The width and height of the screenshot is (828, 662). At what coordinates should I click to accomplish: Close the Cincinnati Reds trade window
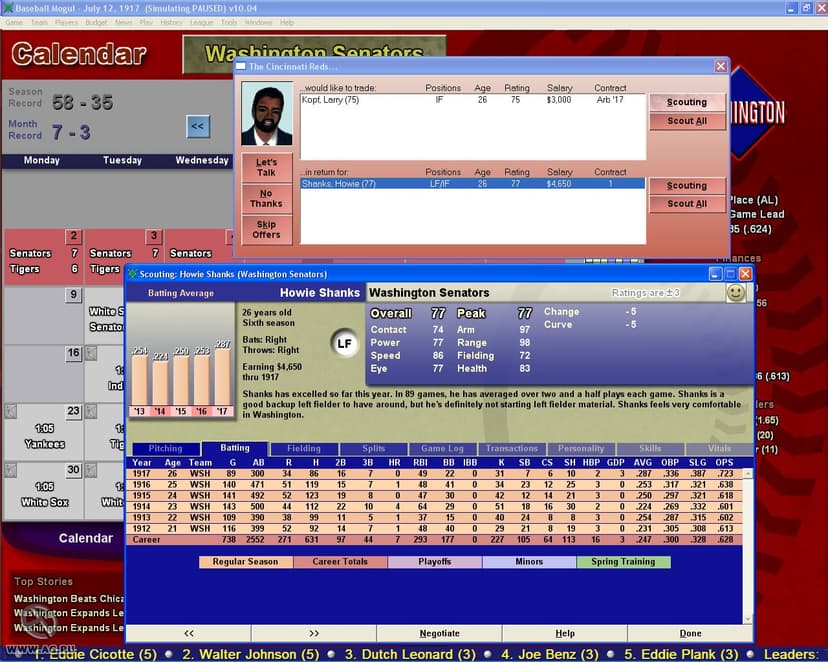[721, 67]
